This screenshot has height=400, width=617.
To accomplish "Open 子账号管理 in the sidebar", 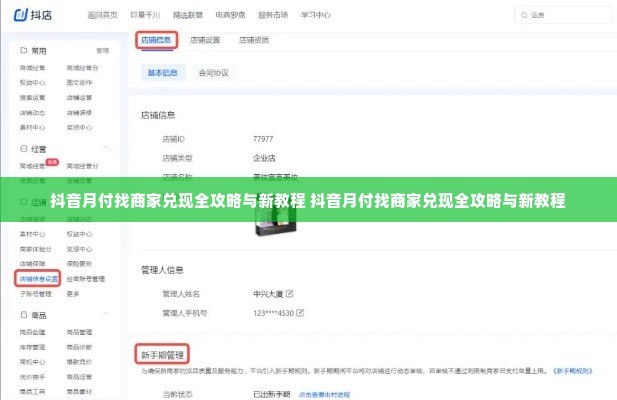I will [35, 294].
